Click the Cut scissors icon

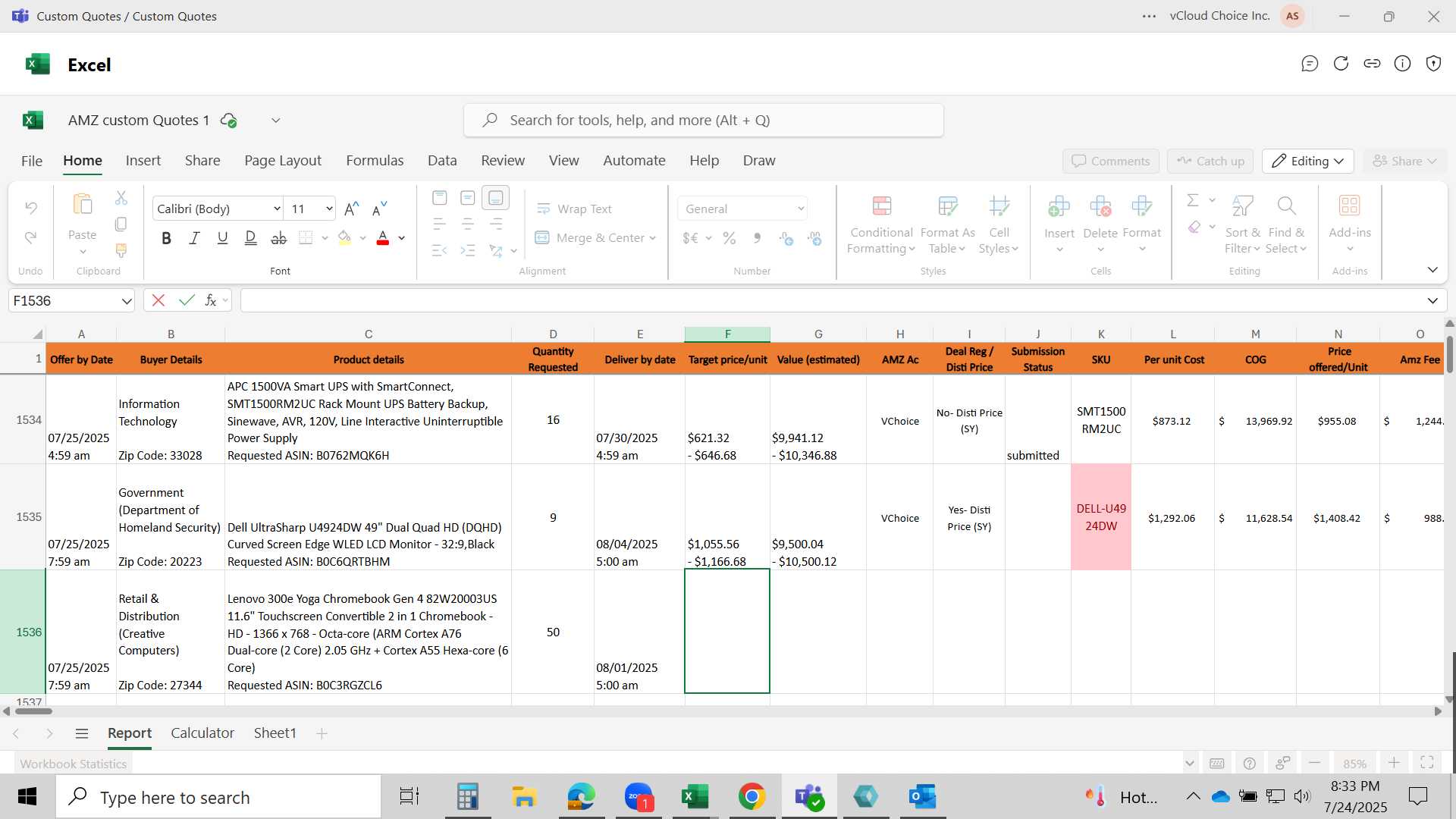pos(121,198)
